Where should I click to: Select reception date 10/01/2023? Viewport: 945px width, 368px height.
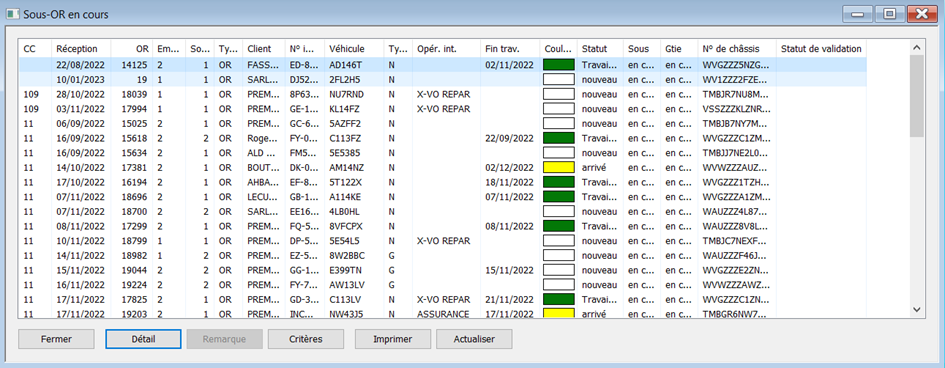[81, 80]
